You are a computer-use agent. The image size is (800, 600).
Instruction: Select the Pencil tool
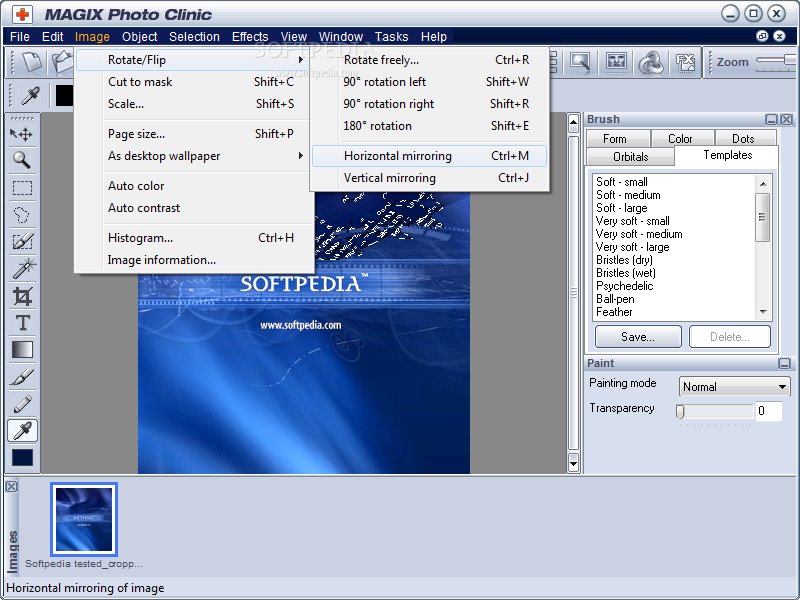click(x=22, y=404)
